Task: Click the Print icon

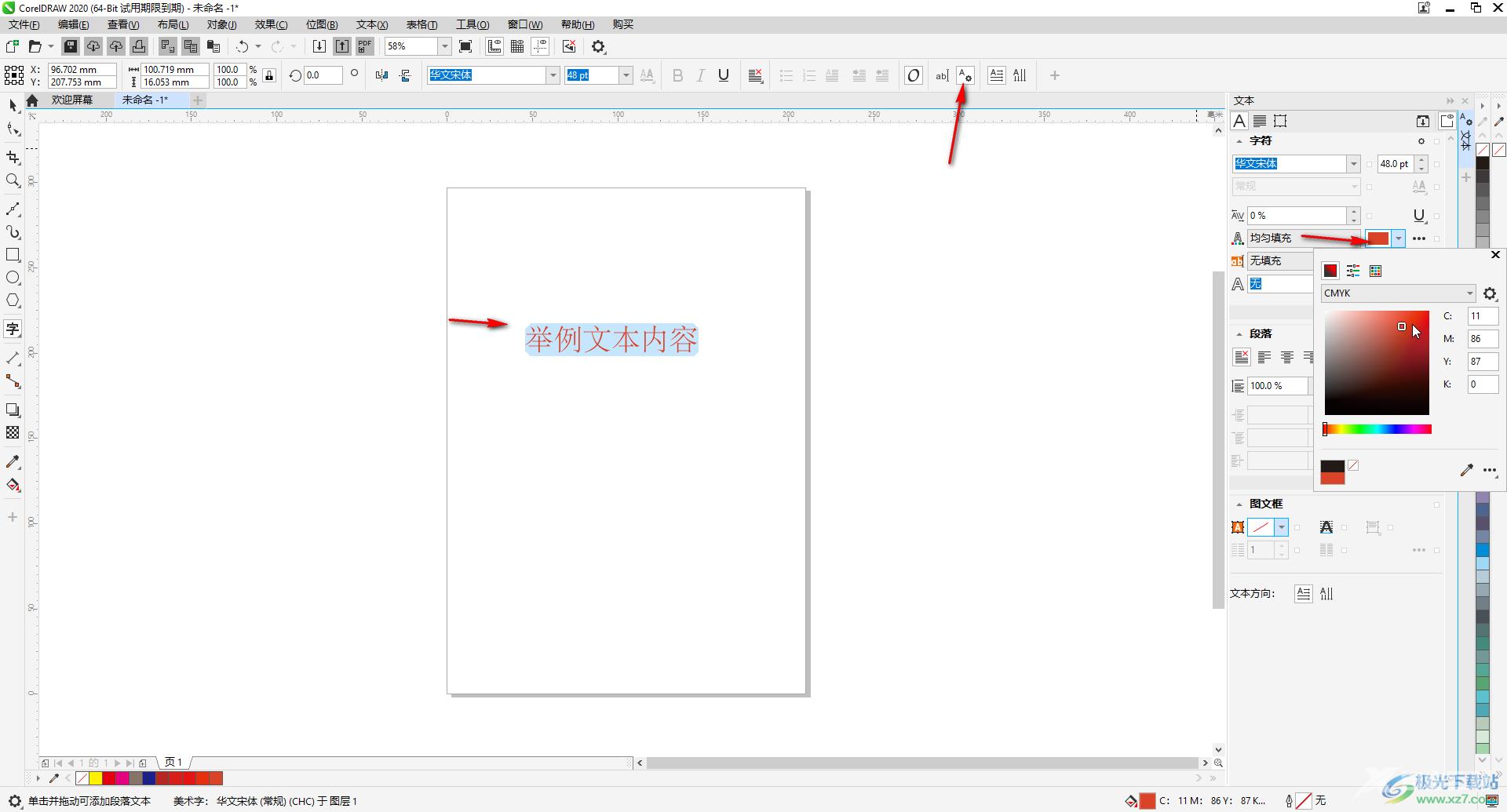Action: (139, 46)
